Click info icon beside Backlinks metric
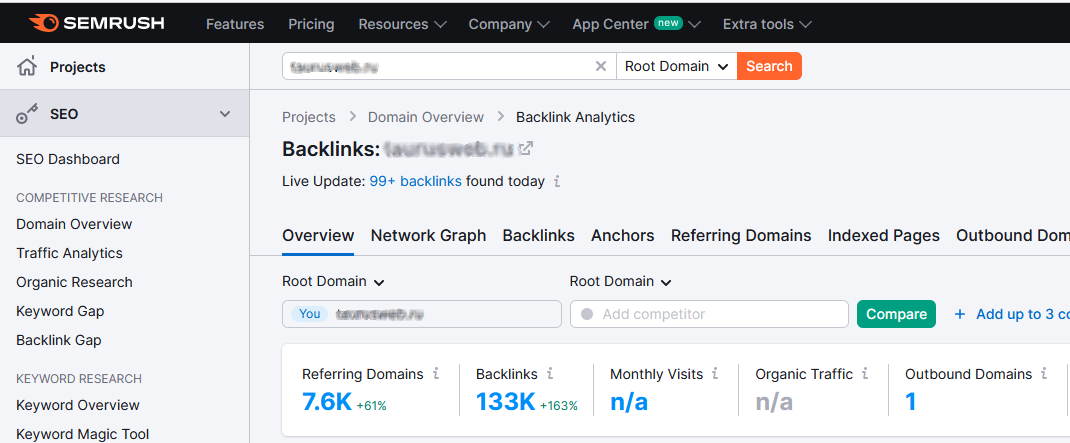The image size is (1070, 443). click(x=550, y=374)
